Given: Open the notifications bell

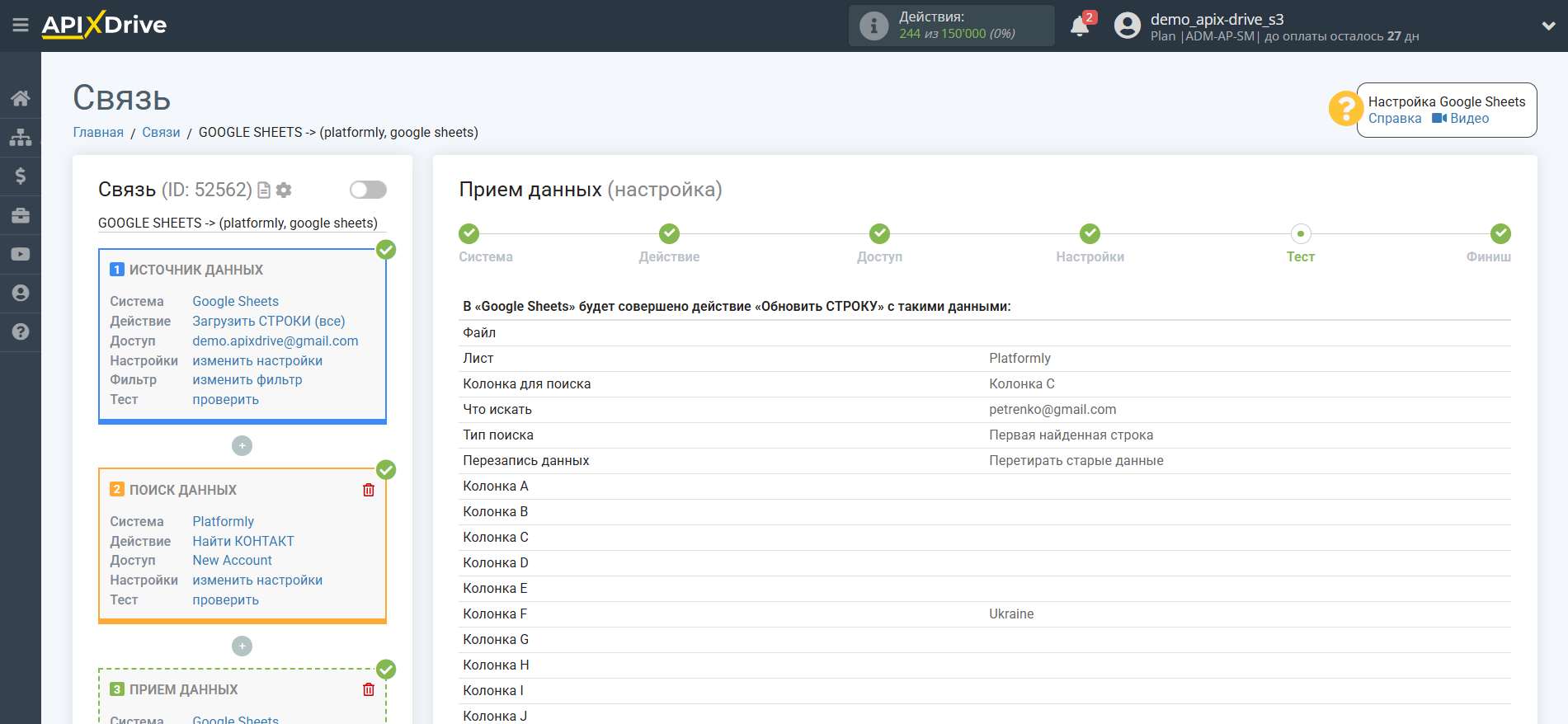Looking at the screenshot, I should (x=1080, y=26).
